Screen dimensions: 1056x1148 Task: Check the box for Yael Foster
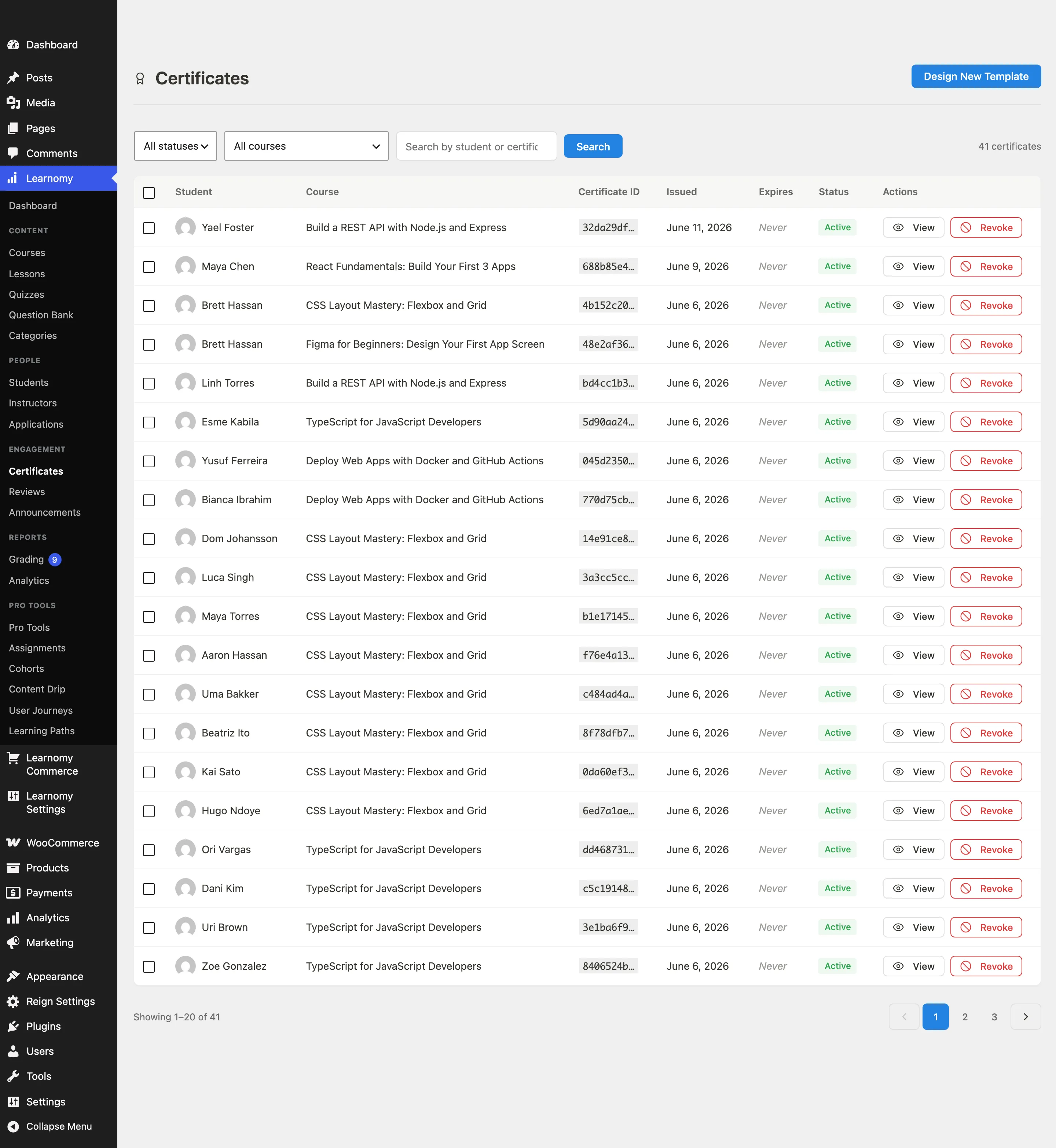[x=148, y=228]
